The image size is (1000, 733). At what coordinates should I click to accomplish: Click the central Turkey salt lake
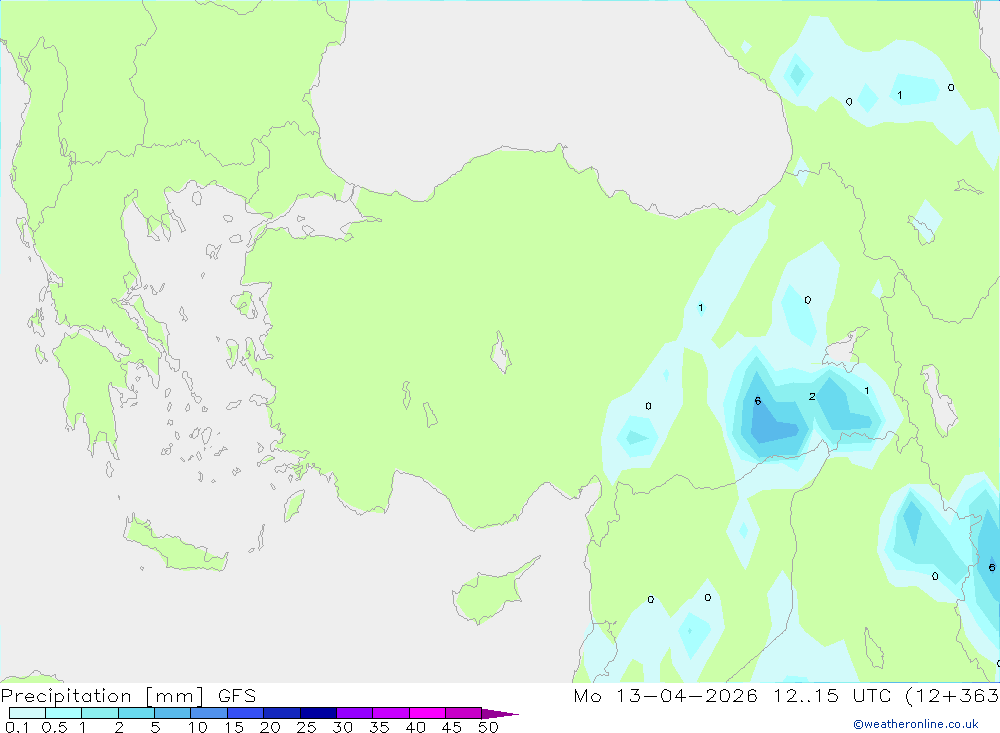[501, 352]
